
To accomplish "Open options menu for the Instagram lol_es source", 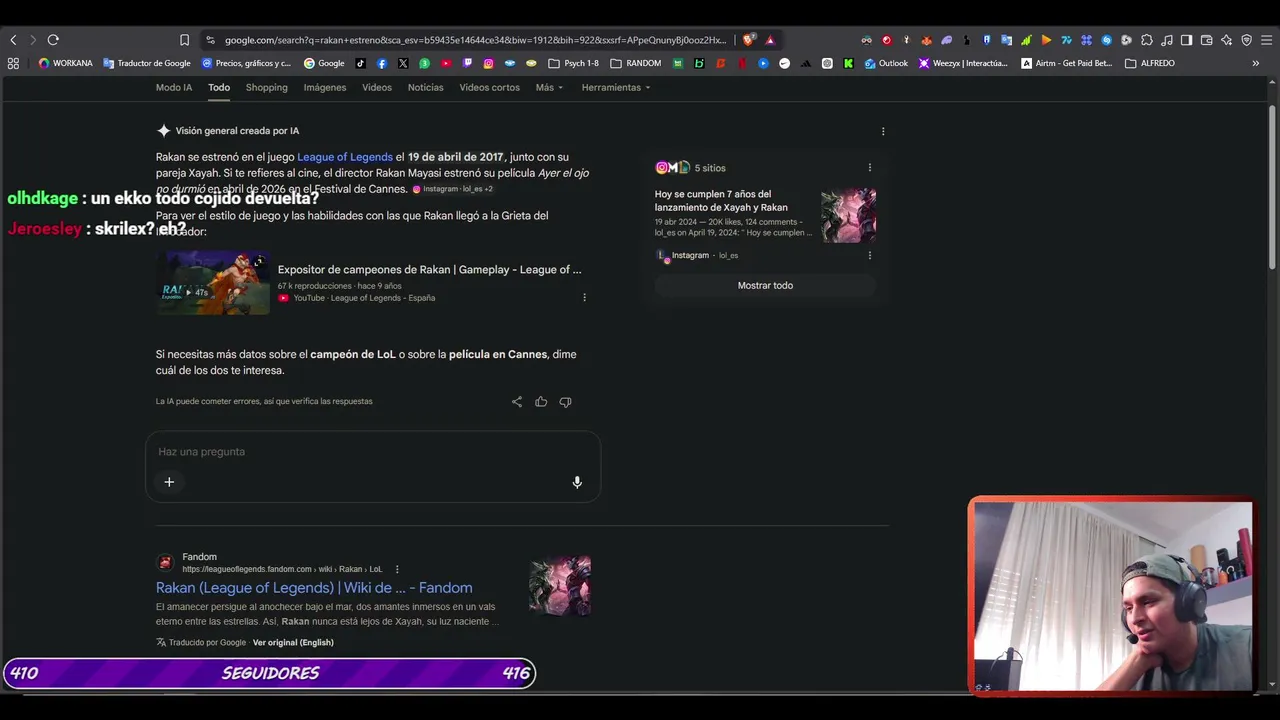I will [x=870, y=255].
